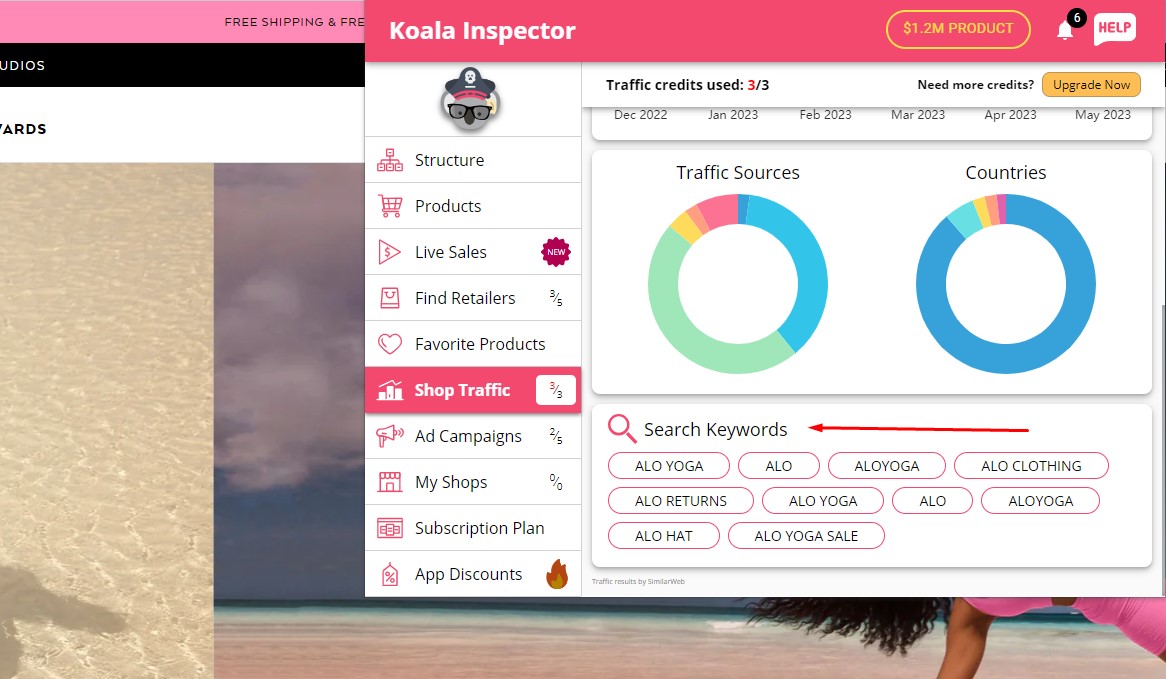
Task: Open the Products menu item
Action: tap(473, 206)
